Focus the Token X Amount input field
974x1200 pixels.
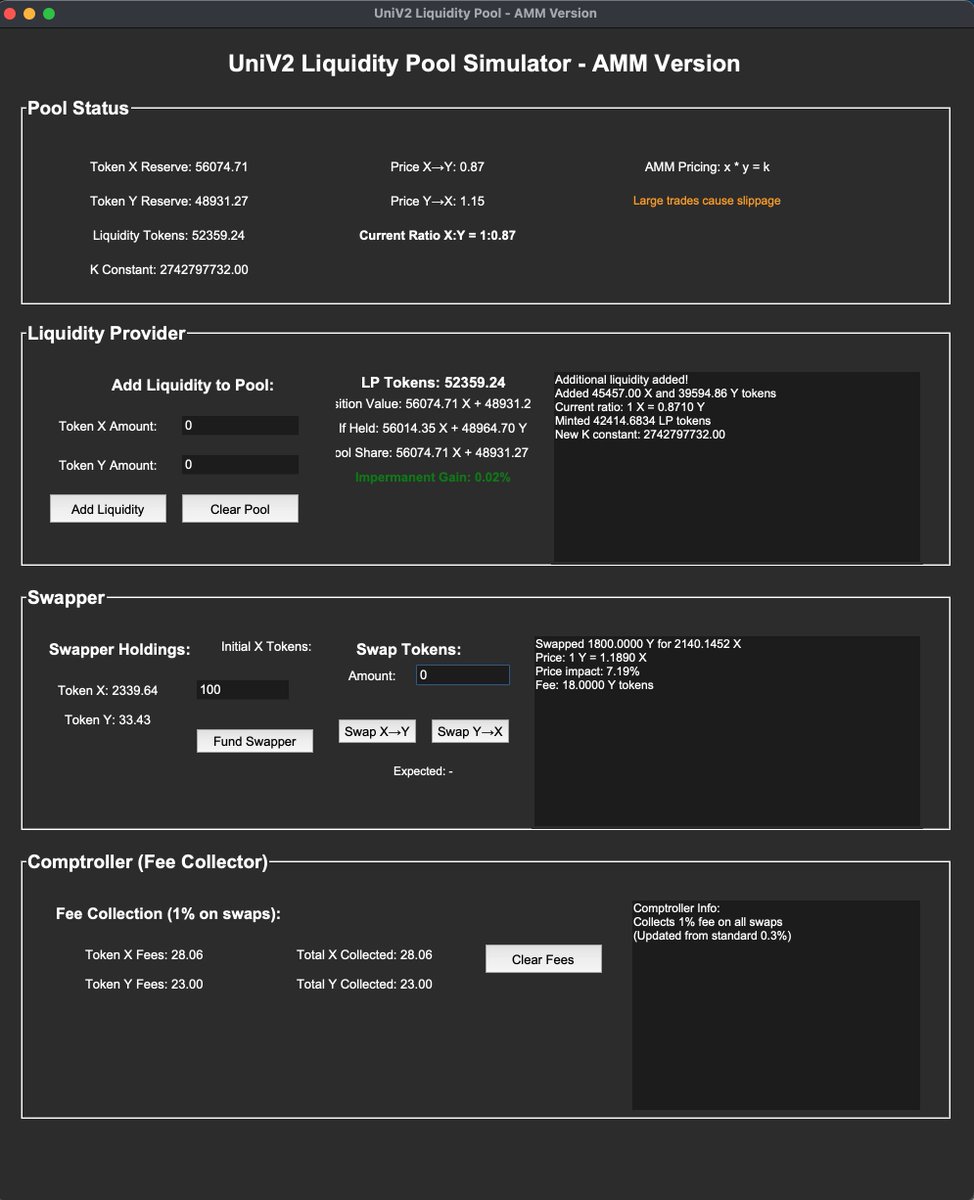click(240, 425)
